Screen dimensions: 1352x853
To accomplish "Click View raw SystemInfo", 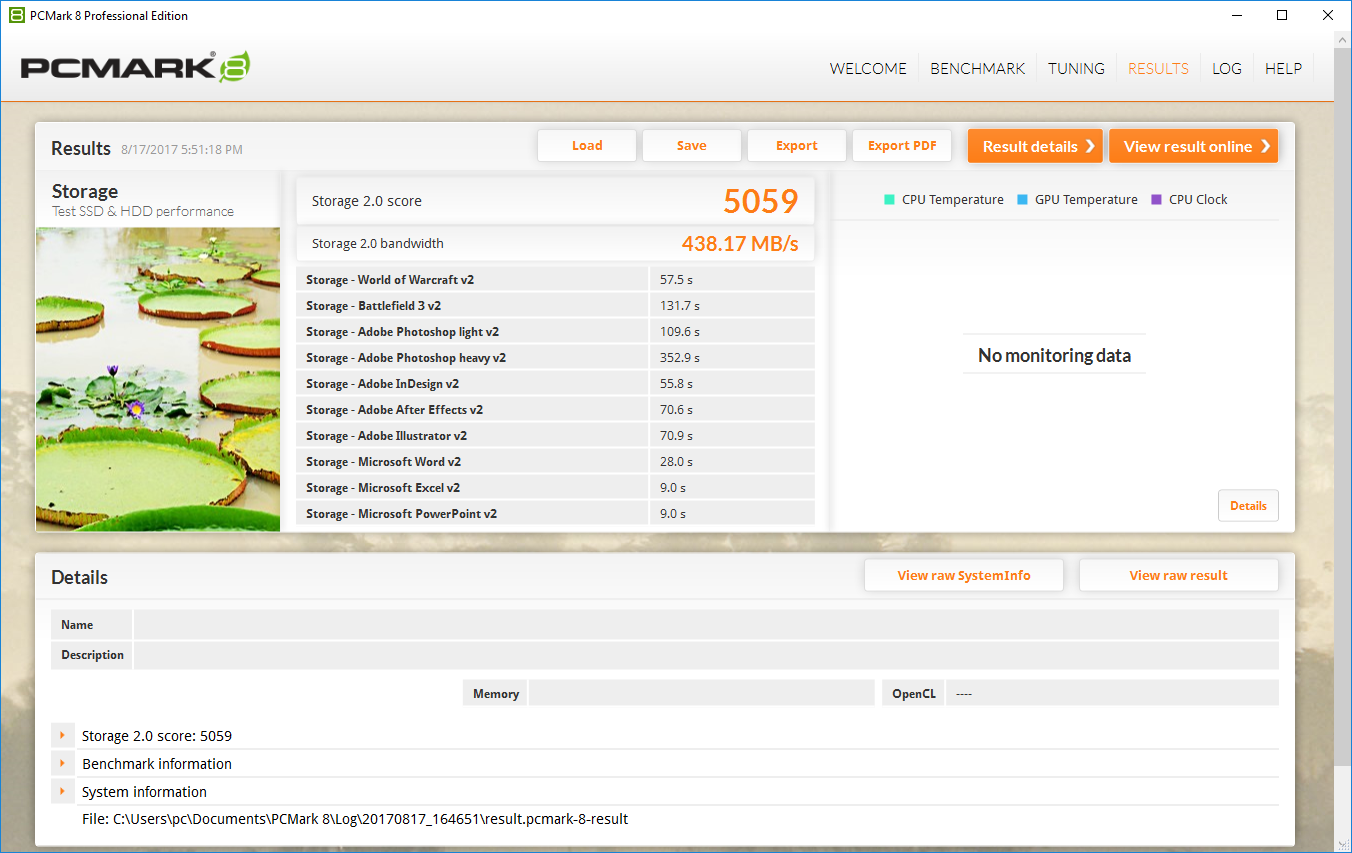I will point(964,575).
